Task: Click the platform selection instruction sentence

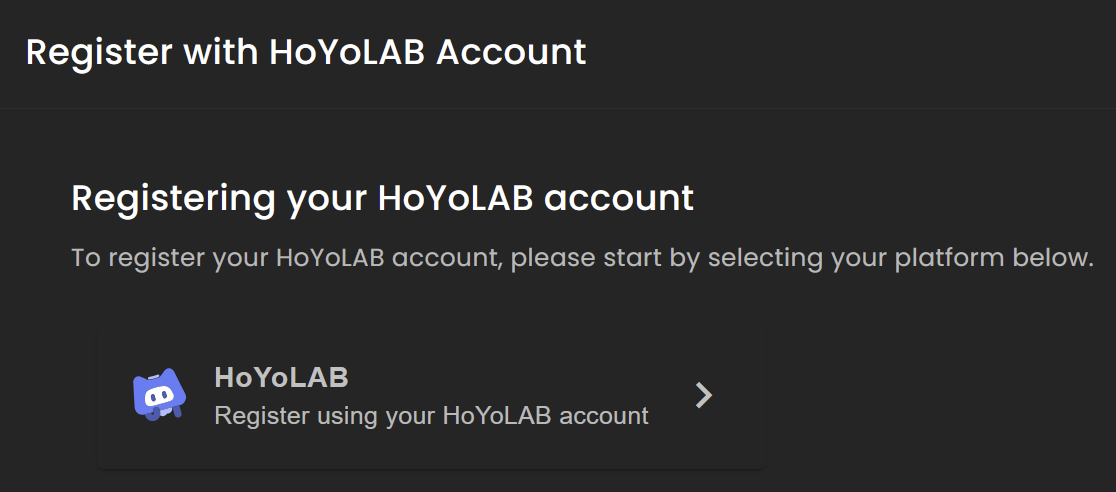Action: pyautogui.click(x=582, y=258)
